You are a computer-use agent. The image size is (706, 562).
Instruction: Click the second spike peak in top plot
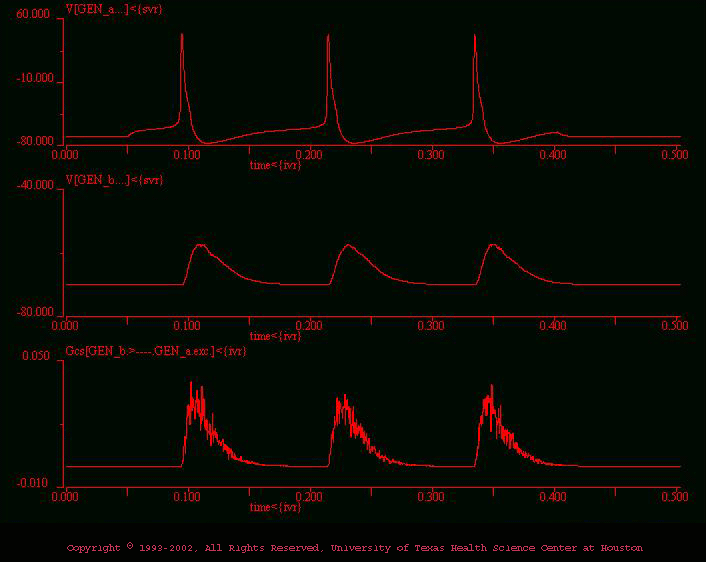[x=328, y=36]
